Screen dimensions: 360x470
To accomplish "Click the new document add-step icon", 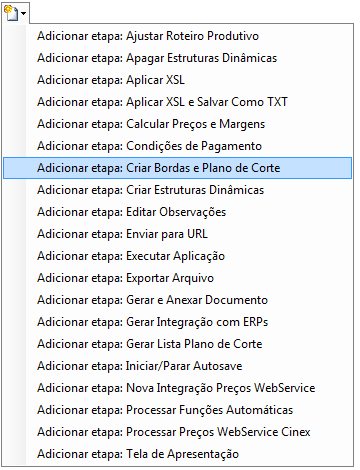I will pos(11,13).
